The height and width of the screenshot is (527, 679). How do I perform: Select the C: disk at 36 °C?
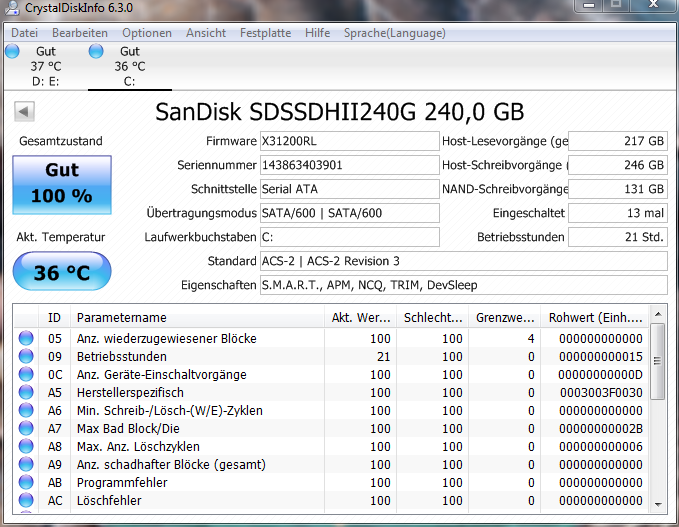click(129, 66)
